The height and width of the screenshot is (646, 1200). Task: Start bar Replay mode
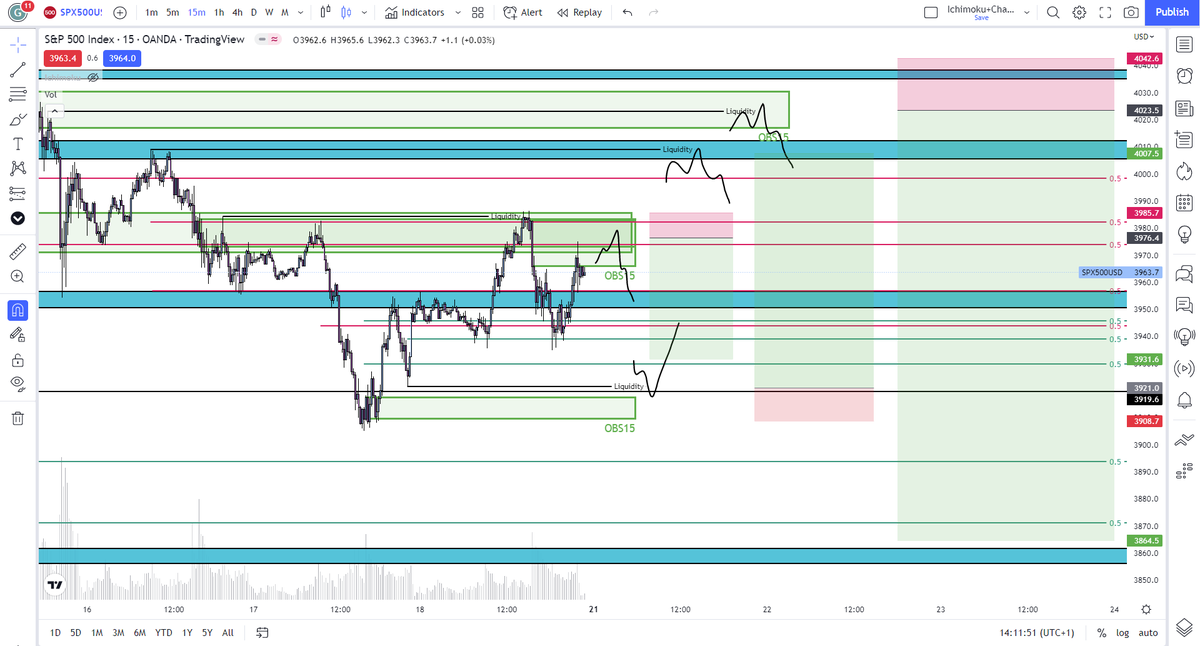tap(579, 12)
